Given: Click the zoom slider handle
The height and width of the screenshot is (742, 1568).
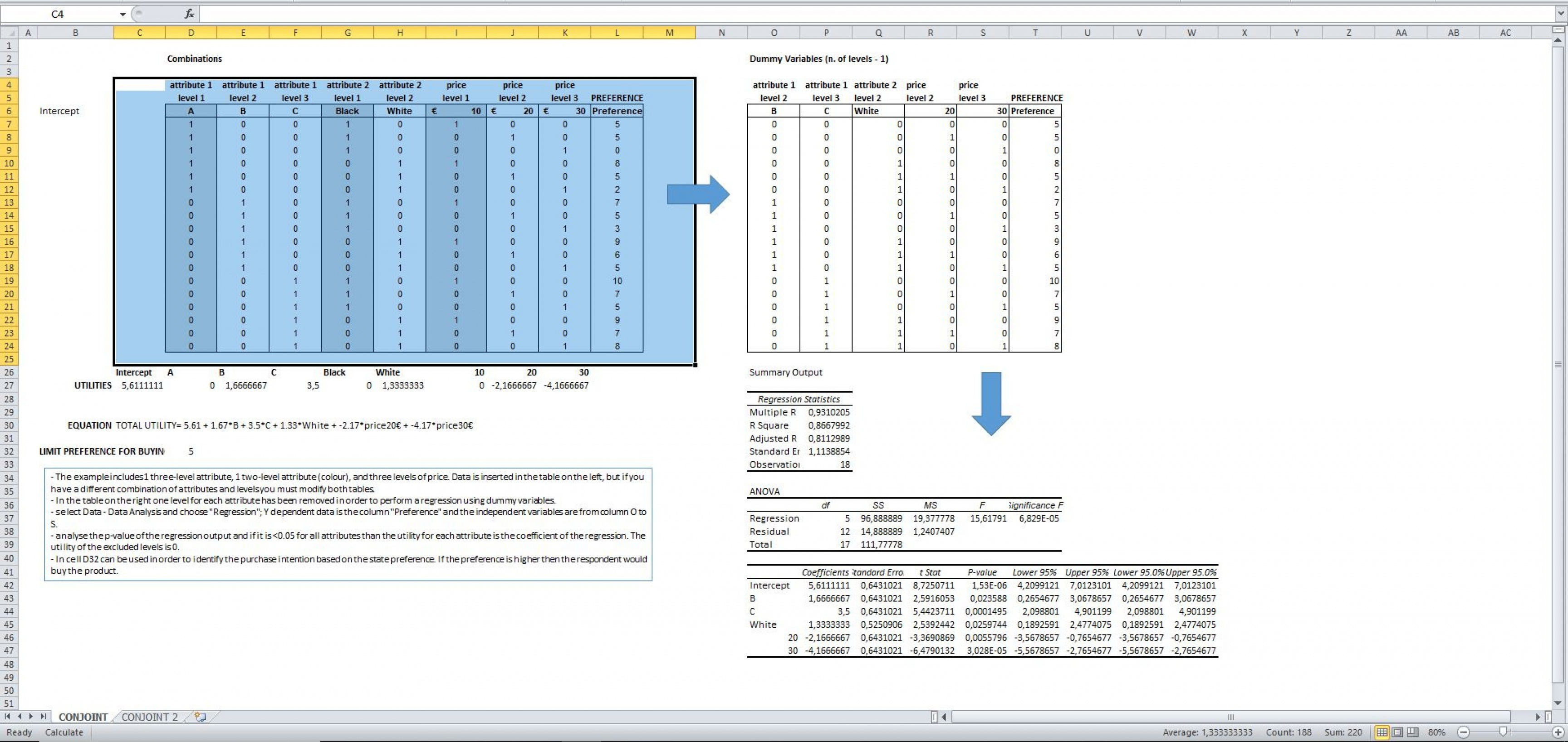Looking at the screenshot, I should pos(1503,732).
